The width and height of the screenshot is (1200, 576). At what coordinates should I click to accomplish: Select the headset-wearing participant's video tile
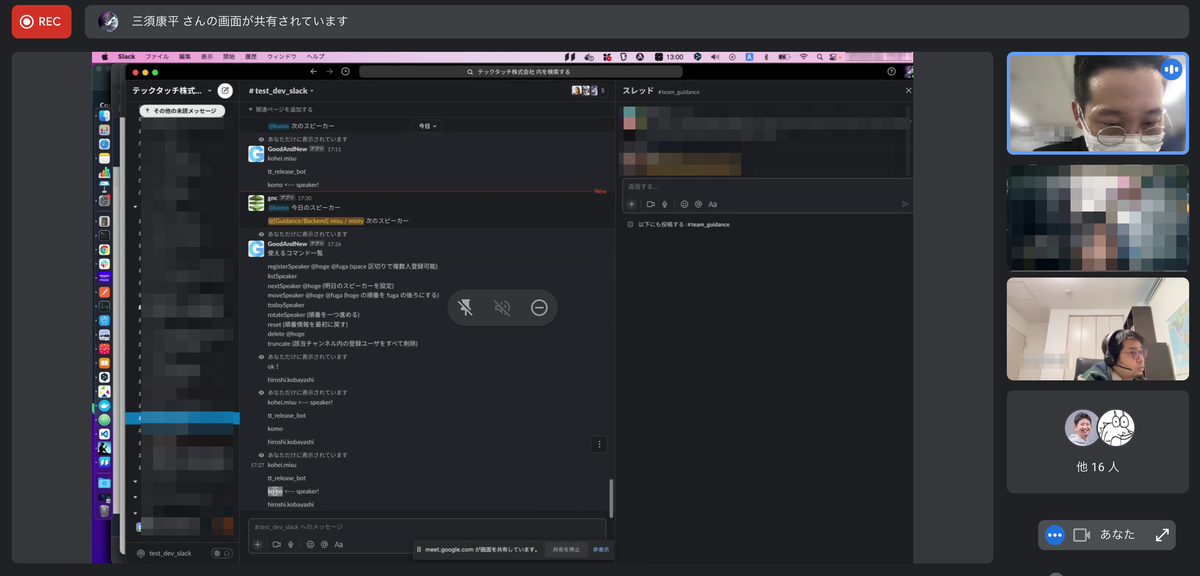pyautogui.click(x=1098, y=329)
